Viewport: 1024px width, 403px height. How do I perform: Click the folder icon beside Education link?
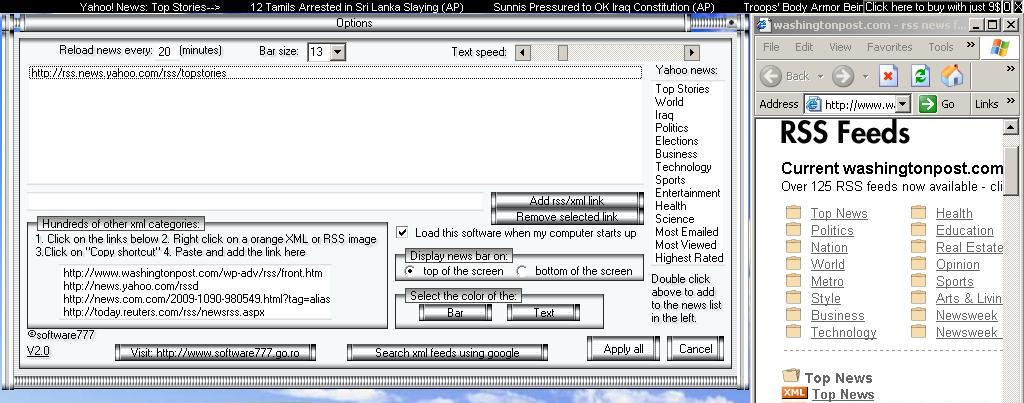click(x=919, y=230)
